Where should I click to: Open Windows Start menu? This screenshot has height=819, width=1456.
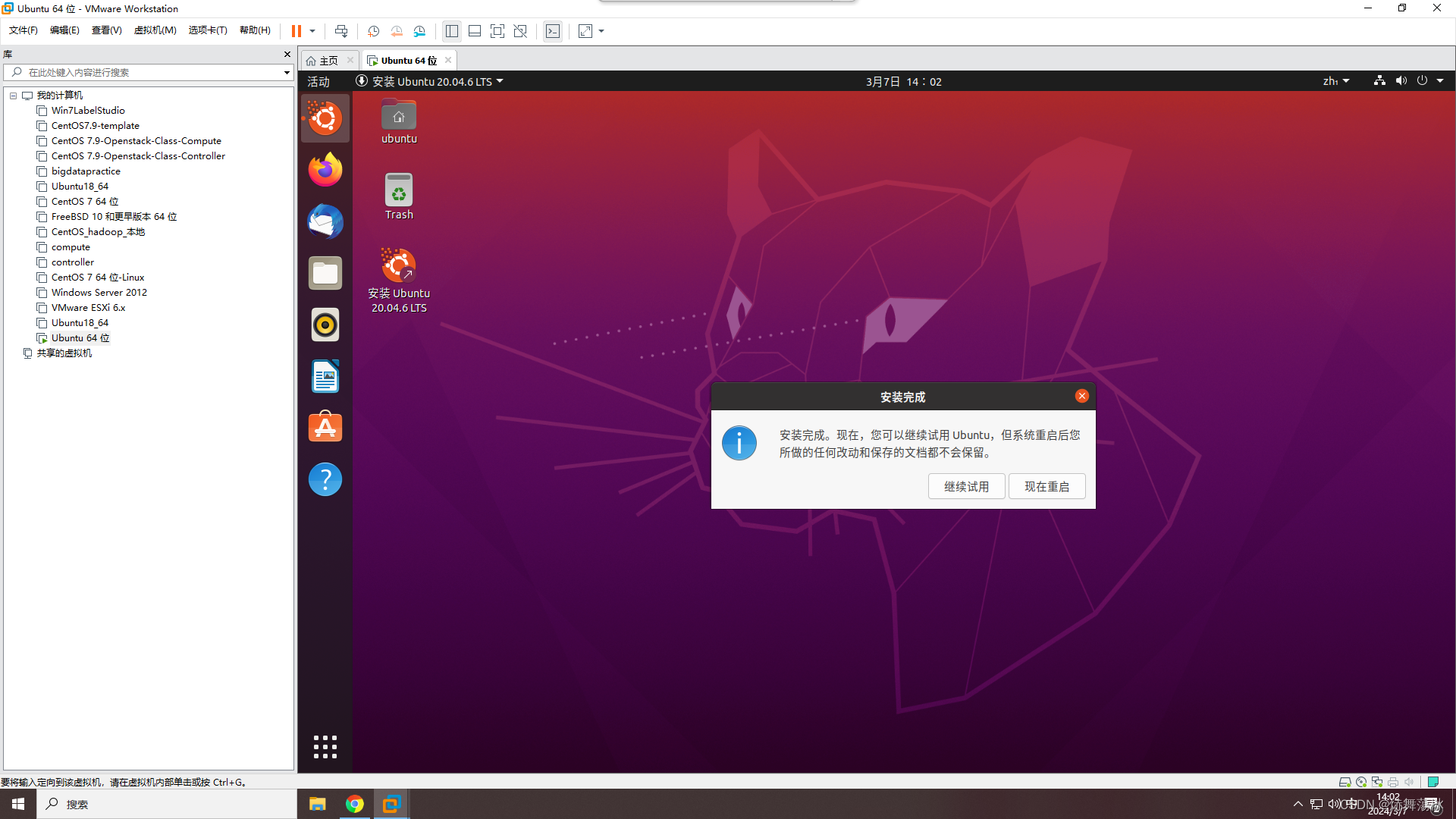click(18, 804)
